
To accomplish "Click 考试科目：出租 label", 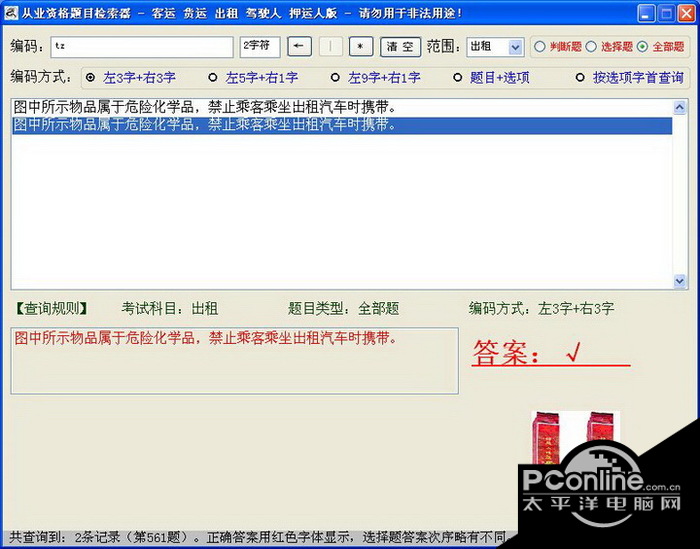I will [170, 308].
